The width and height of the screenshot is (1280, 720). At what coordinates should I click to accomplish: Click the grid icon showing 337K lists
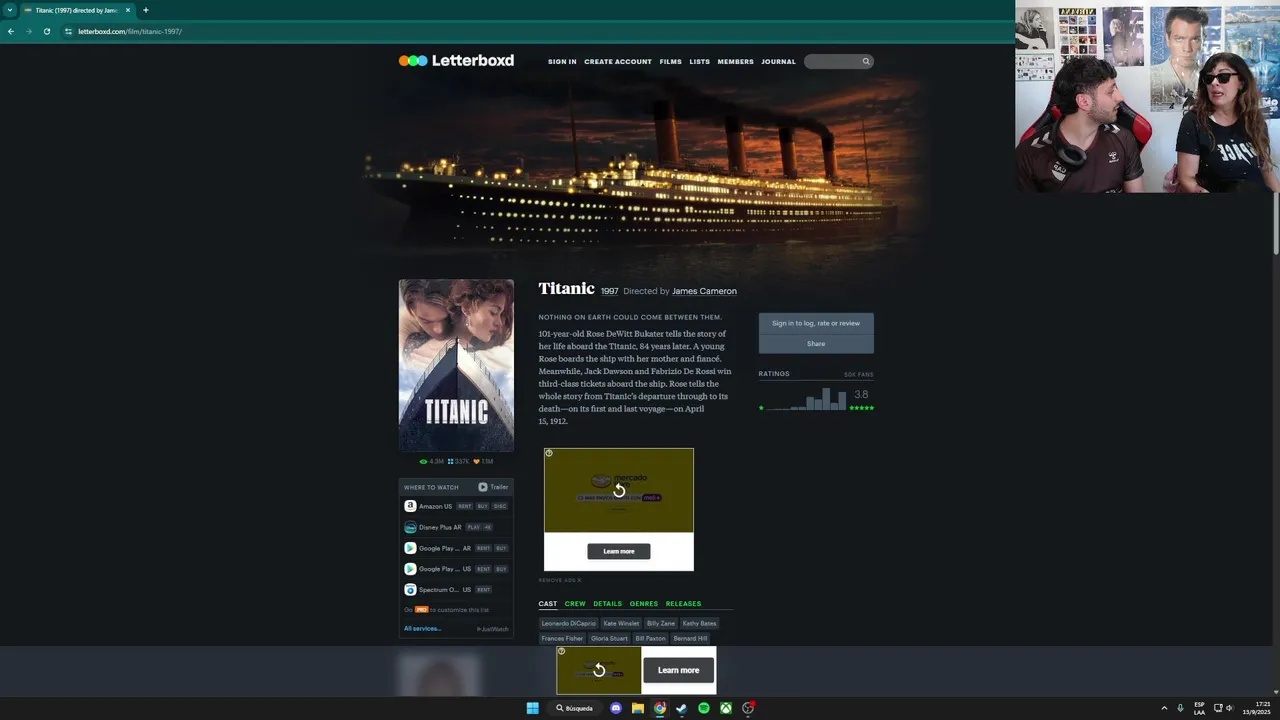pos(451,462)
